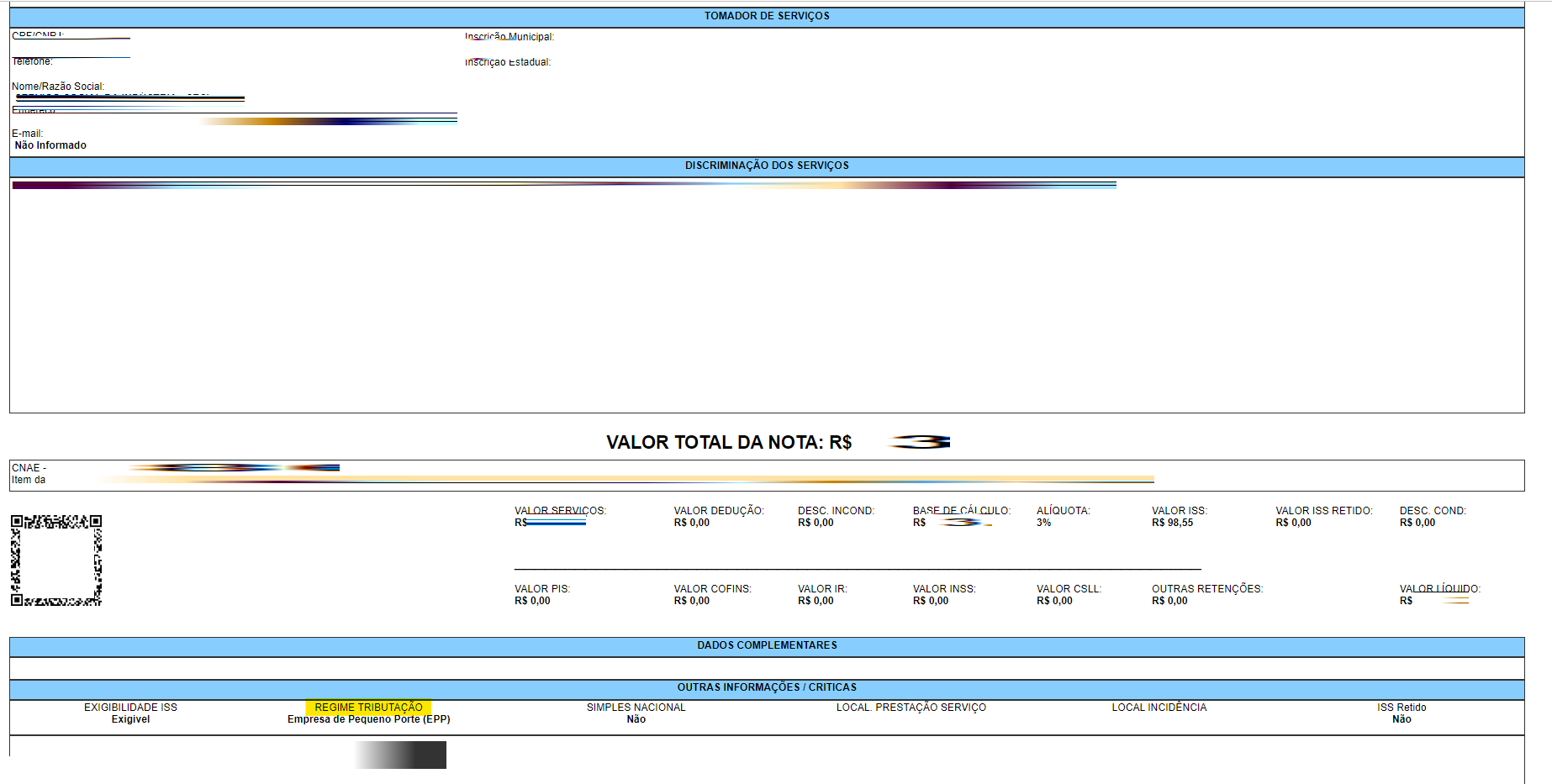This screenshot has height=784, width=1552.
Task: Click the CNAE field label
Action: pos(29,468)
